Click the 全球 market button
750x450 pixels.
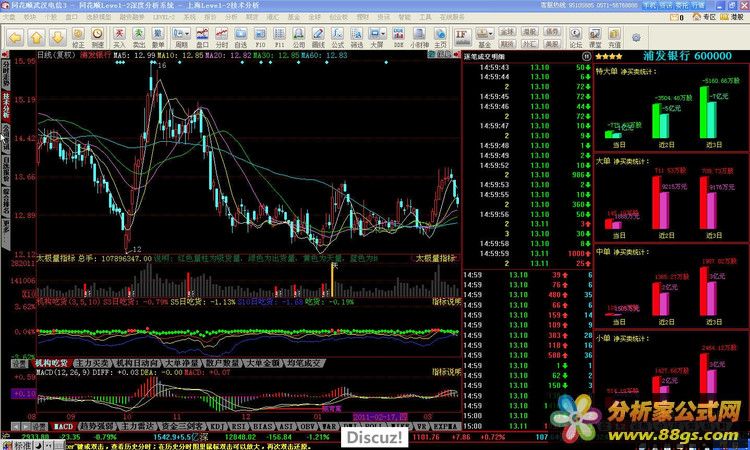click(x=507, y=32)
